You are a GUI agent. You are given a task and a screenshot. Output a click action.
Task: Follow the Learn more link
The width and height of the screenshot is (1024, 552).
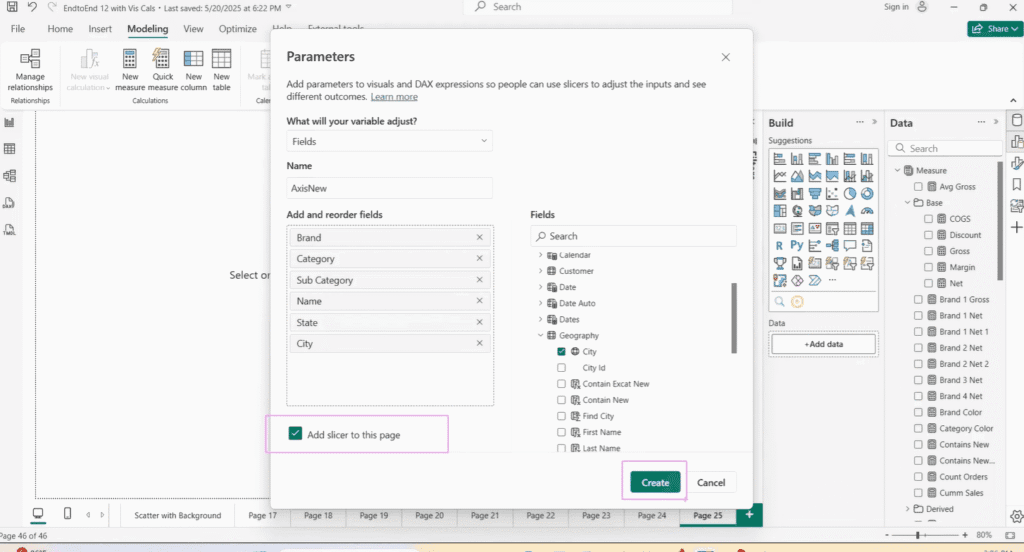pos(394,97)
